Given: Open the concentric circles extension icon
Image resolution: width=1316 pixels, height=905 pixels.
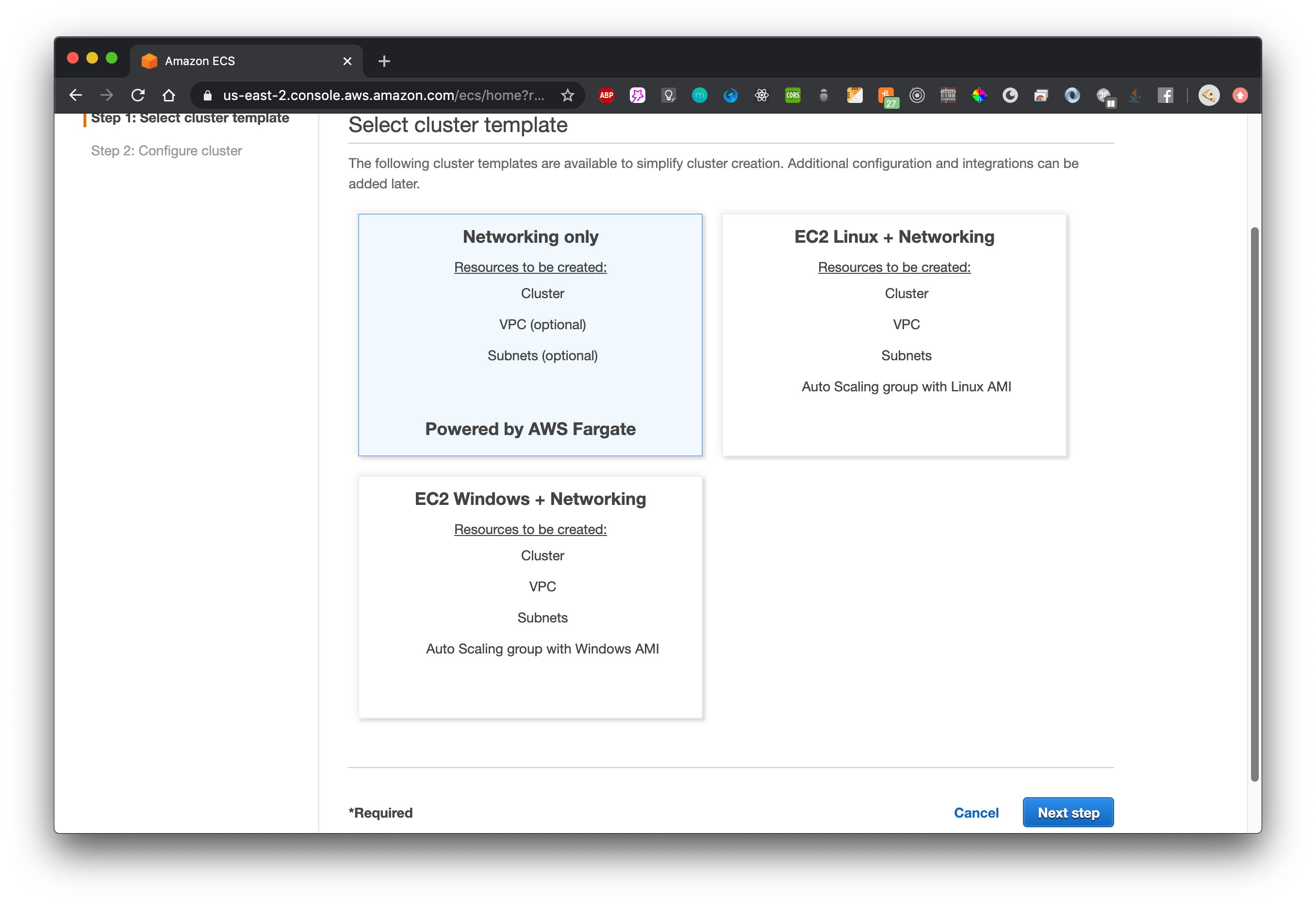Looking at the screenshot, I should tap(917, 95).
